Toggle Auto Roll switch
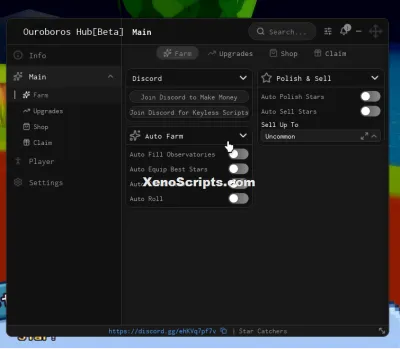The image size is (400, 364). click(239, 199)
